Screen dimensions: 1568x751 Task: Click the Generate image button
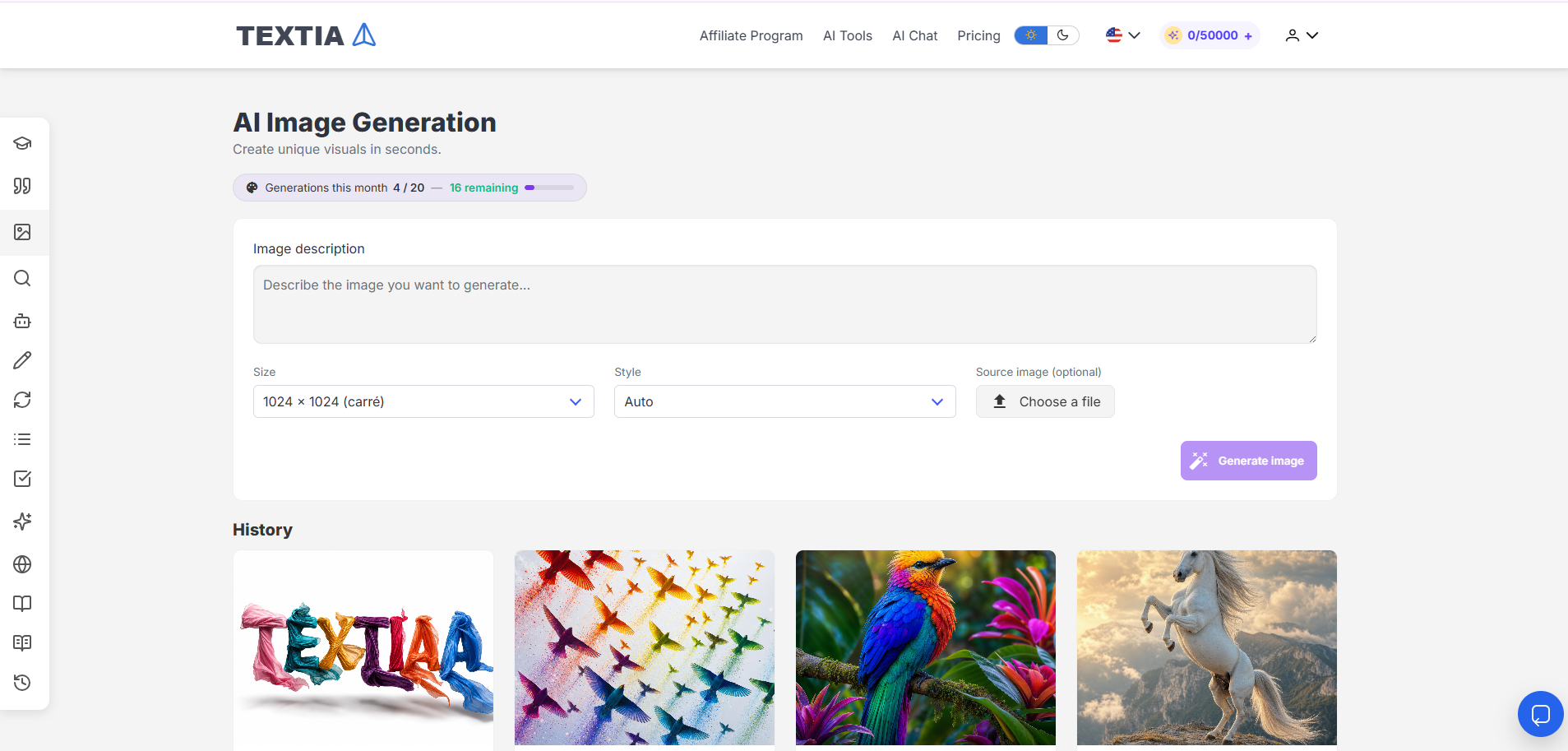point(1248,461)
